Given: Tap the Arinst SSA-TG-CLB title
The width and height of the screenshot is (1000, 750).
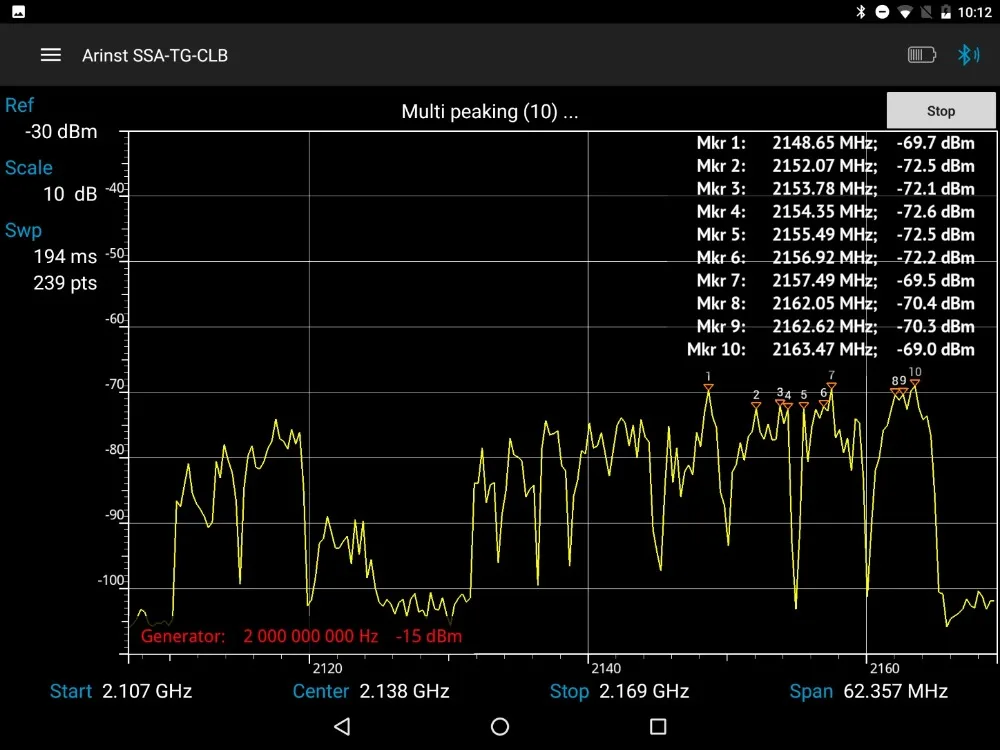Looking at the screenshot, I should click(x=155, y=55).
